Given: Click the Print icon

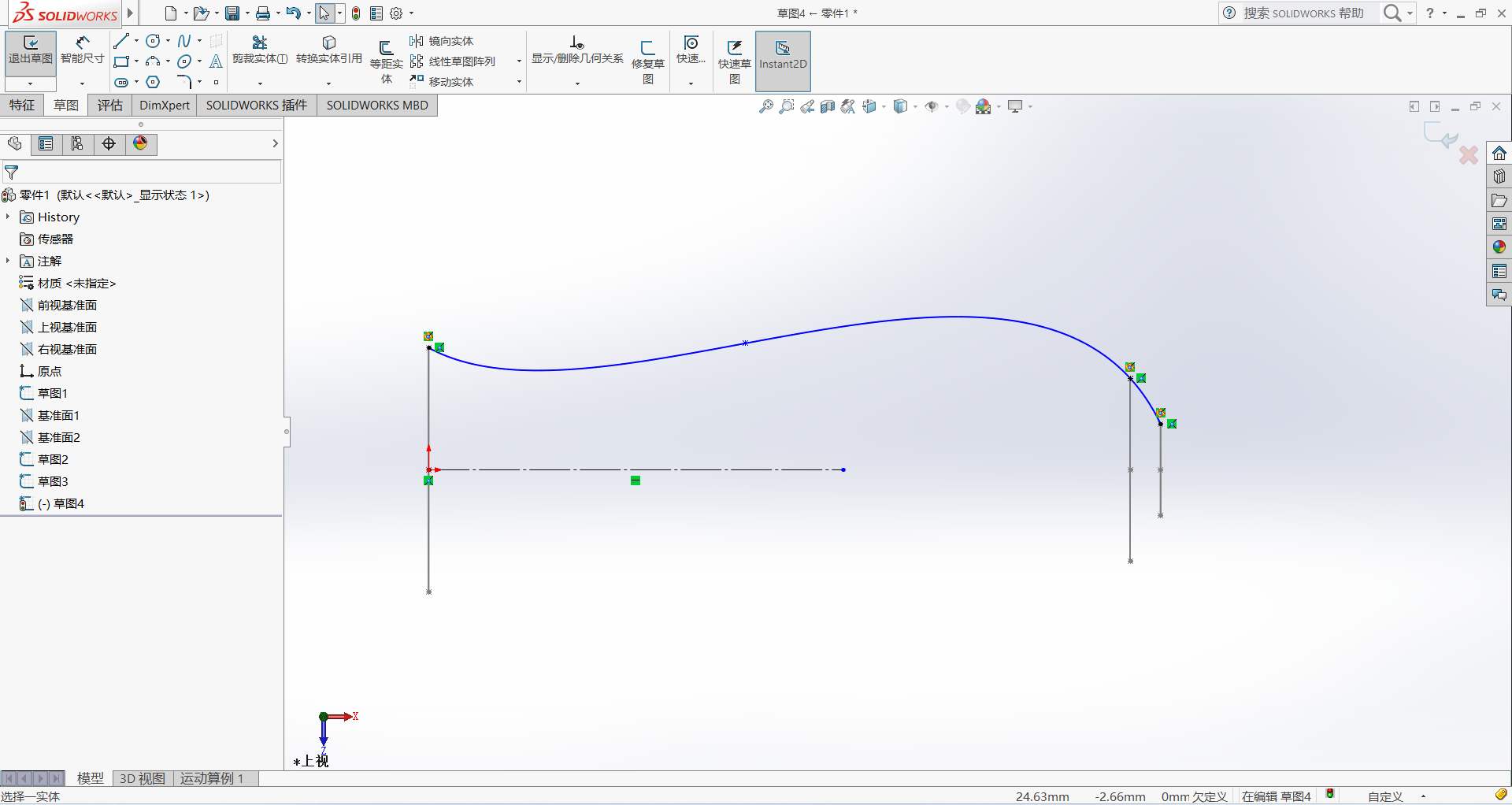Looking at the screenshot, I should coord(263,13).
